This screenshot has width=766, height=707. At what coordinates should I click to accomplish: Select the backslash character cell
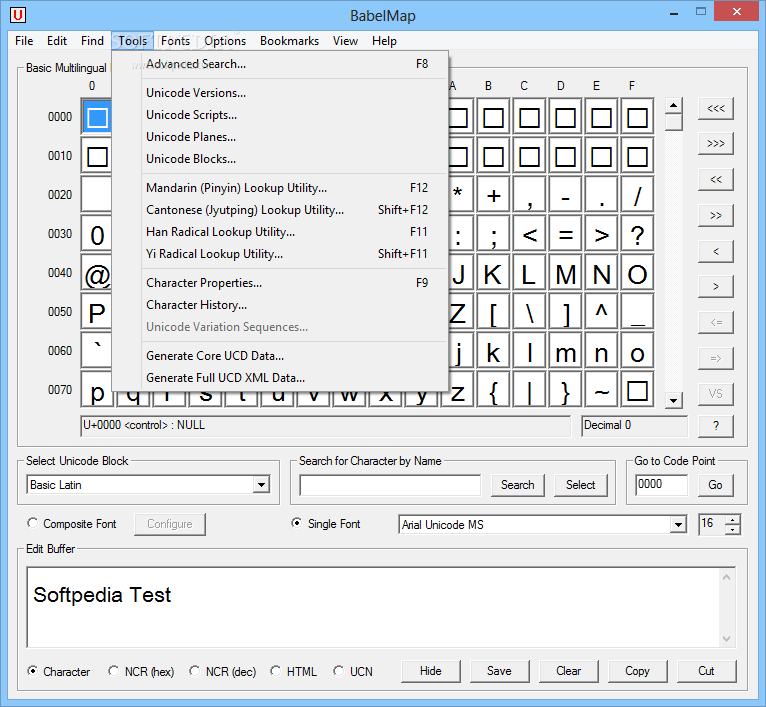pos(530,313)
